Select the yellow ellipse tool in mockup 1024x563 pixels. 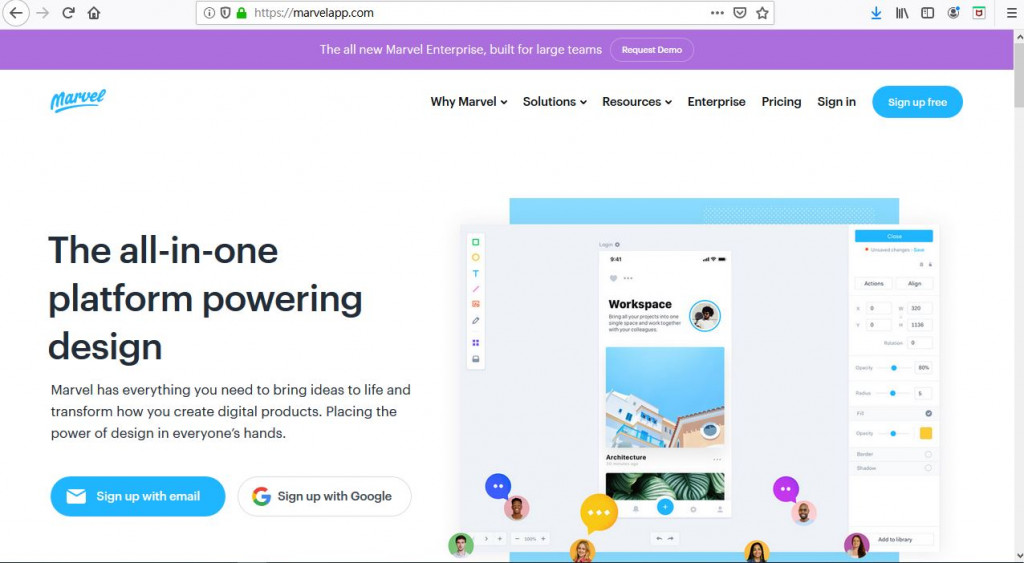pyautogui.click(x=475, y=257)
